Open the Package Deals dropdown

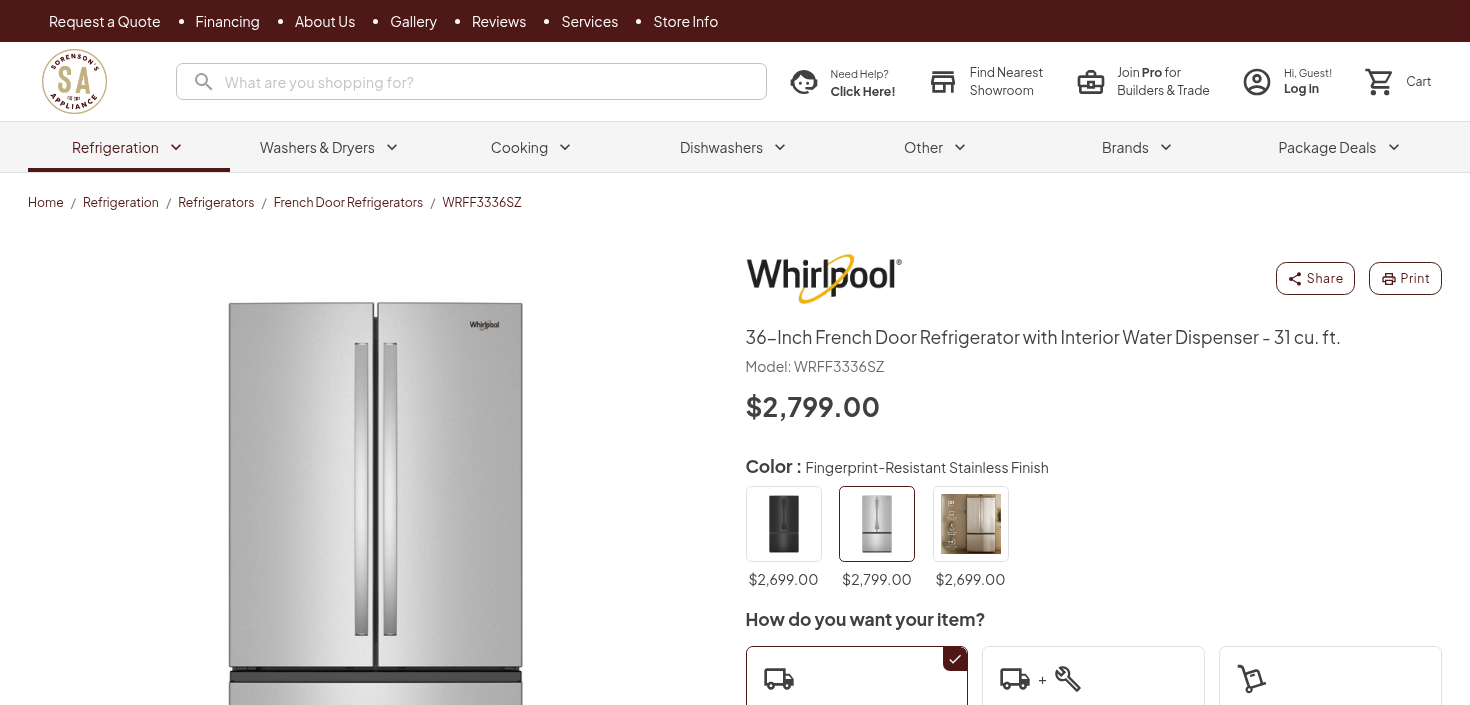(1339, 148)
